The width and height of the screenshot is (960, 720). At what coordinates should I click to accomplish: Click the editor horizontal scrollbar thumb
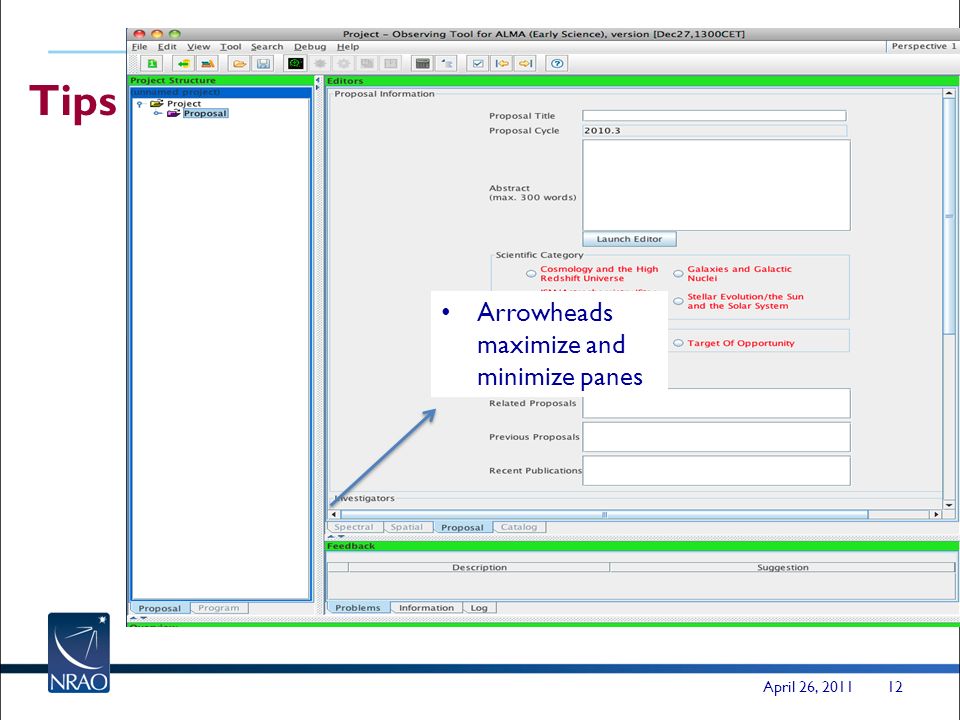[604, 514]
